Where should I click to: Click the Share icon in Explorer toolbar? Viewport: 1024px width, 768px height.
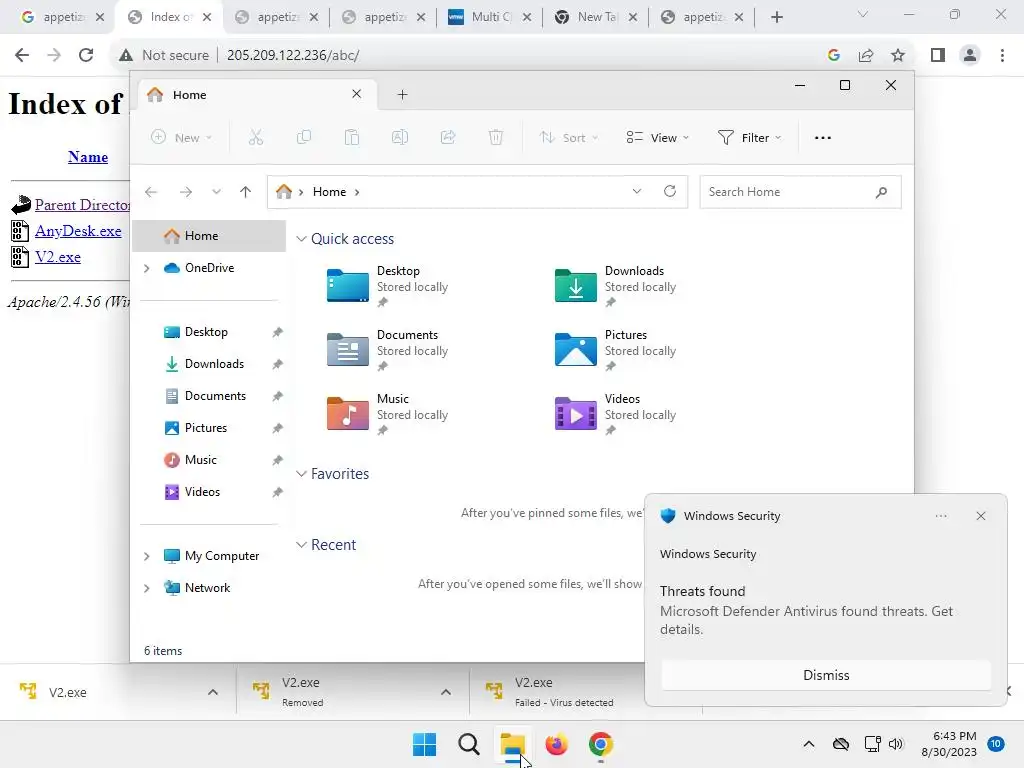448,137
